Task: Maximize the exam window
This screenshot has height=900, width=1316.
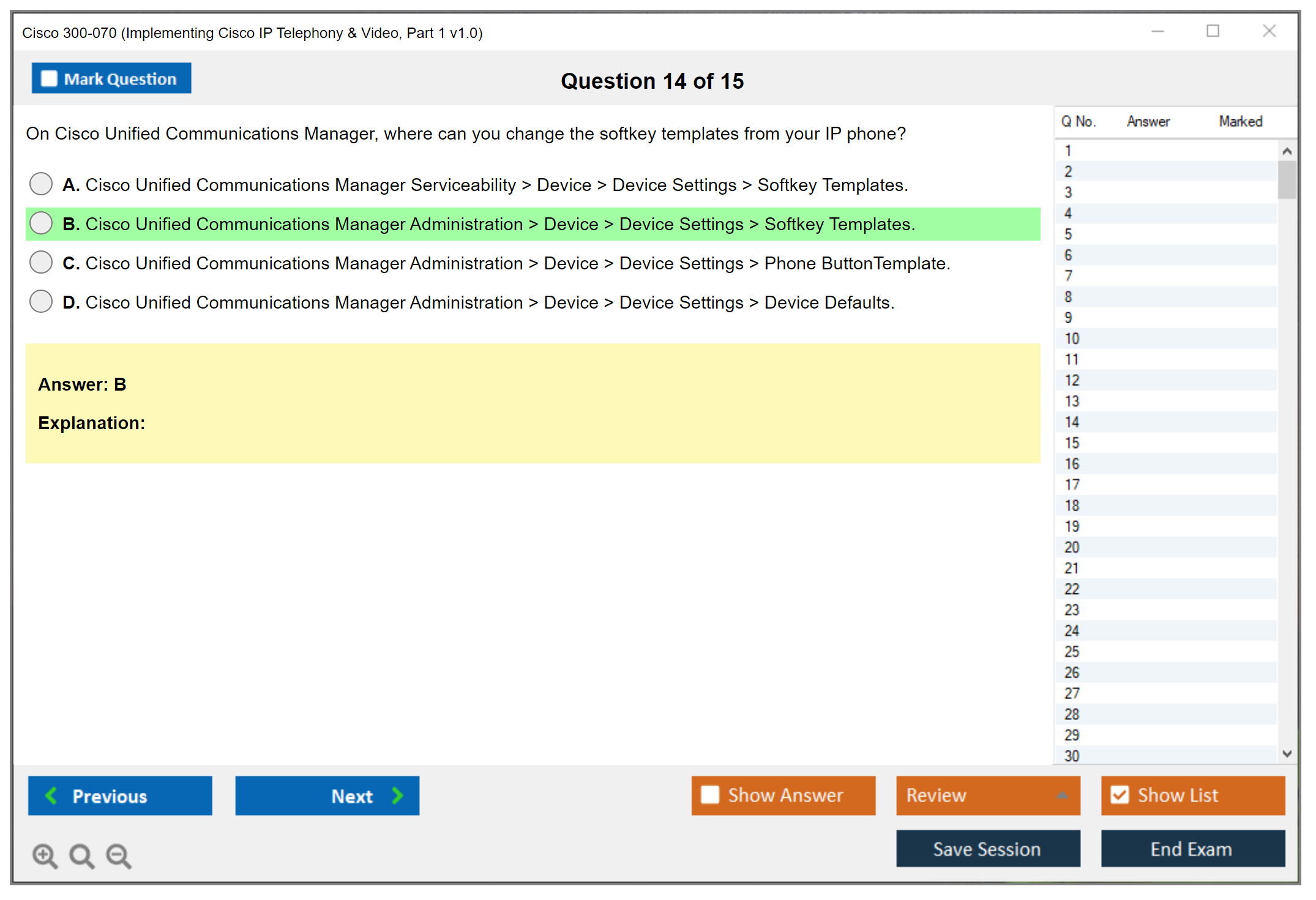Action: click(1213, 31)
